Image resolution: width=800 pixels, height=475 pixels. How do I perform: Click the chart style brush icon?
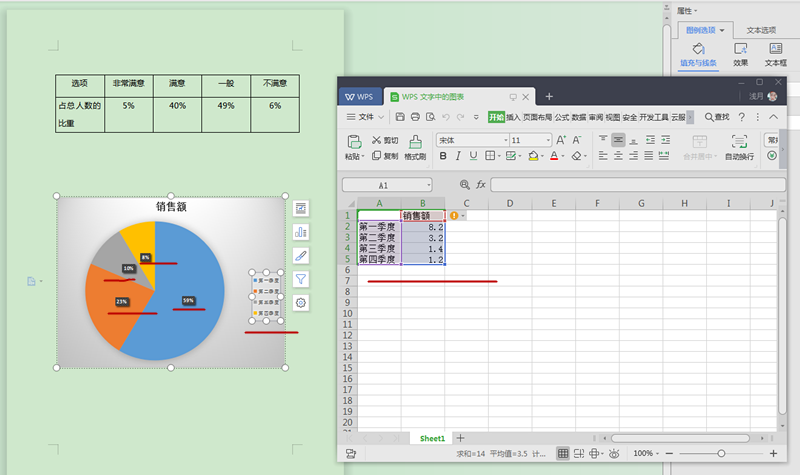301,255
